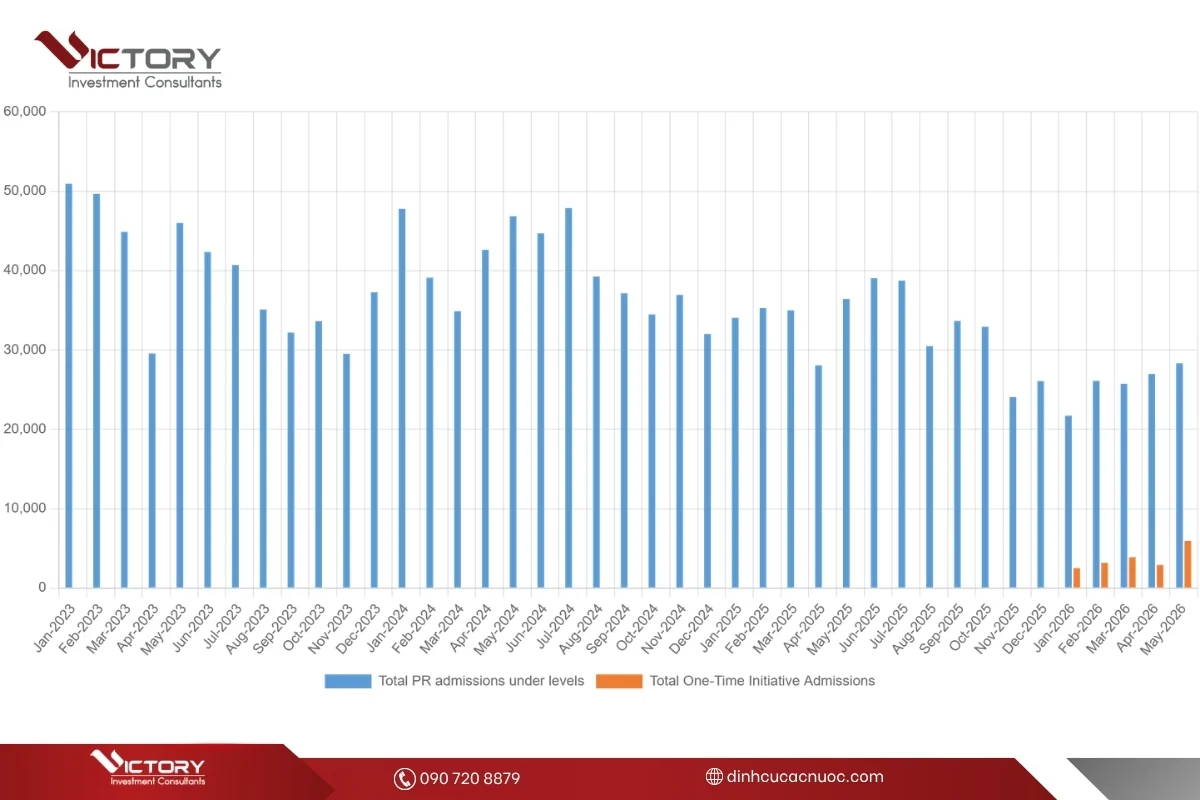Select the Nov-2025 blue bar
Viewport: 1200px width, 800px height.
tap(1013, 493)
